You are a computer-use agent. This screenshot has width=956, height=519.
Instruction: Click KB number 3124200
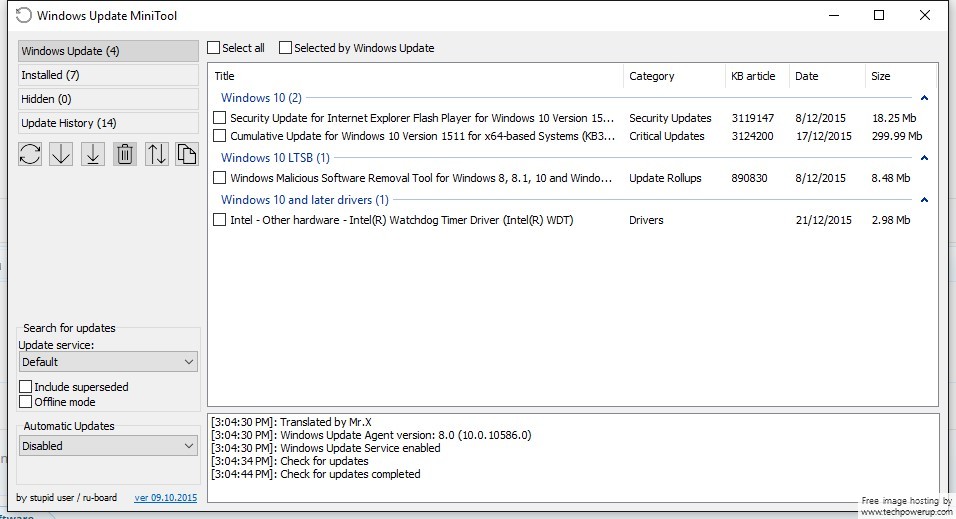coord(752,135)
